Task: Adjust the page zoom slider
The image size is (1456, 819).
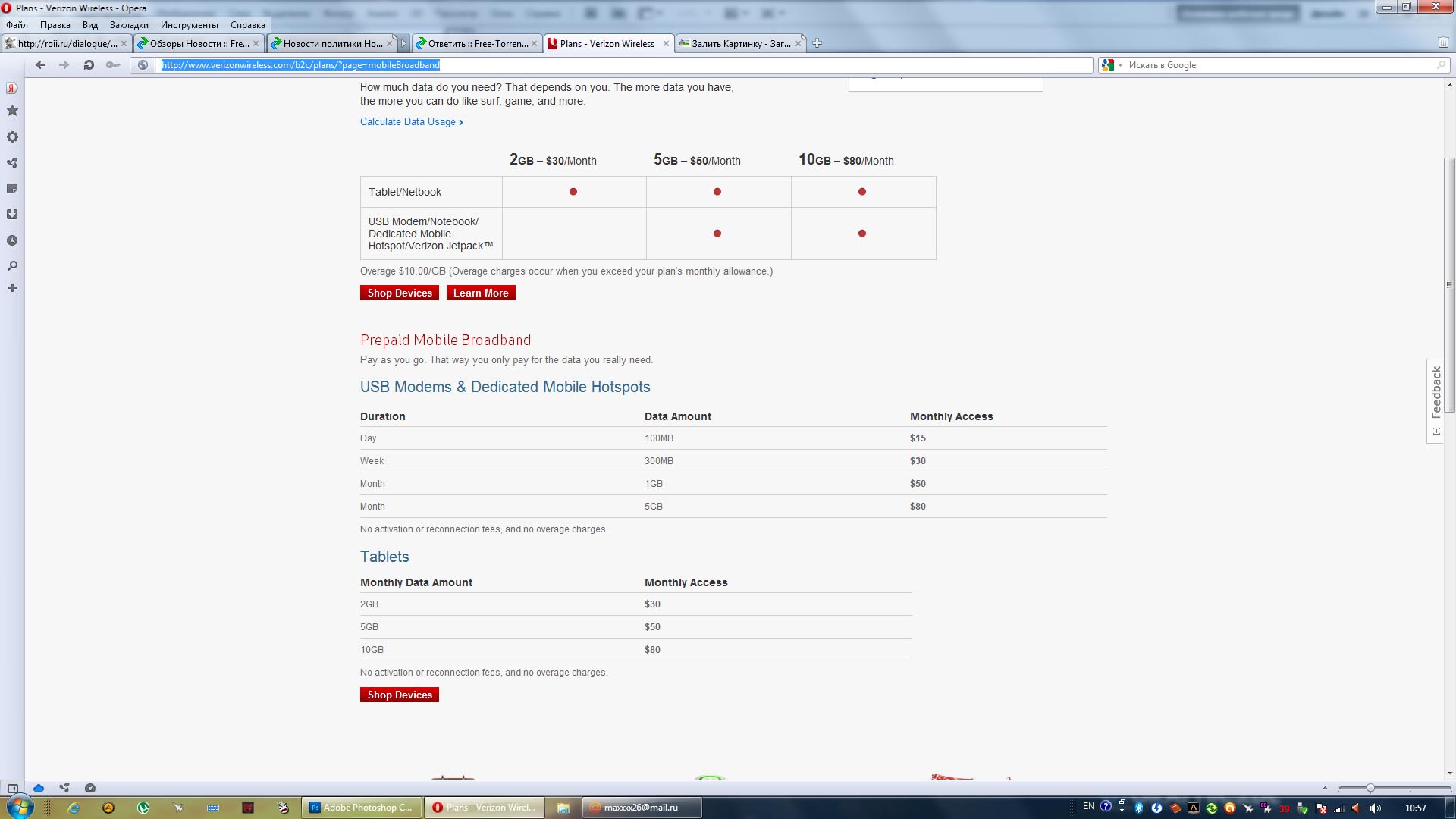Action: (1370, 788)
